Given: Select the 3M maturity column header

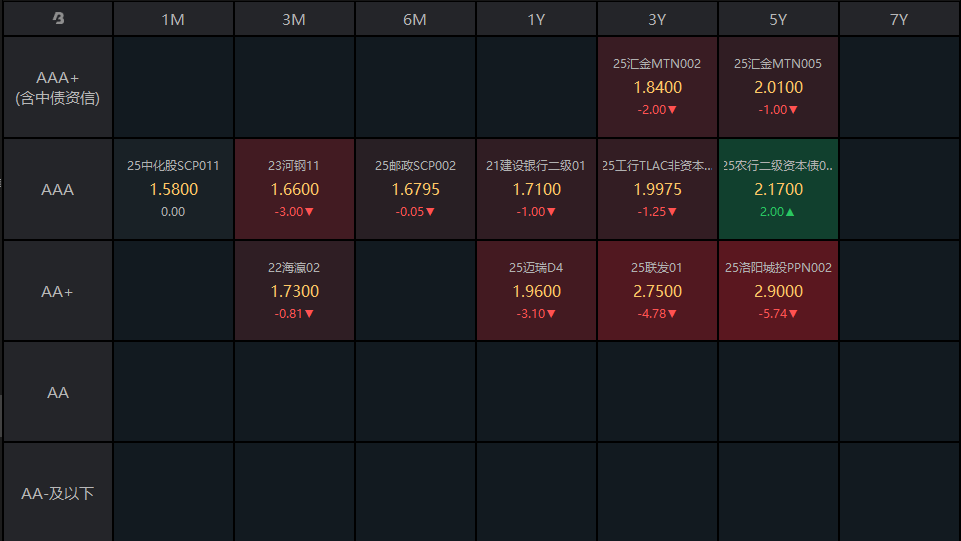Looking at the screenshot, I should point(294,19).
